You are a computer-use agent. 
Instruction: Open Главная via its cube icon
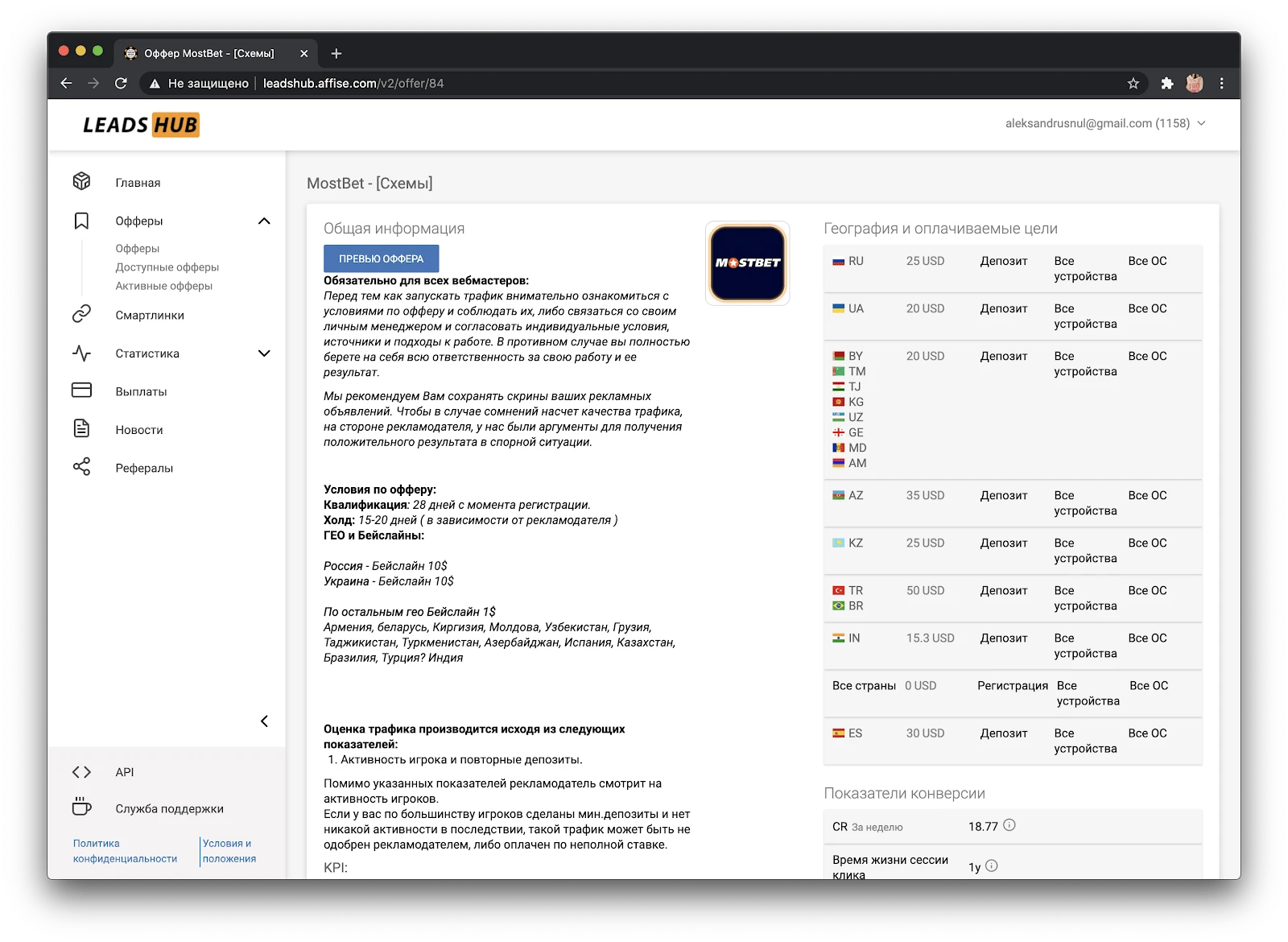tap(81, 181)
